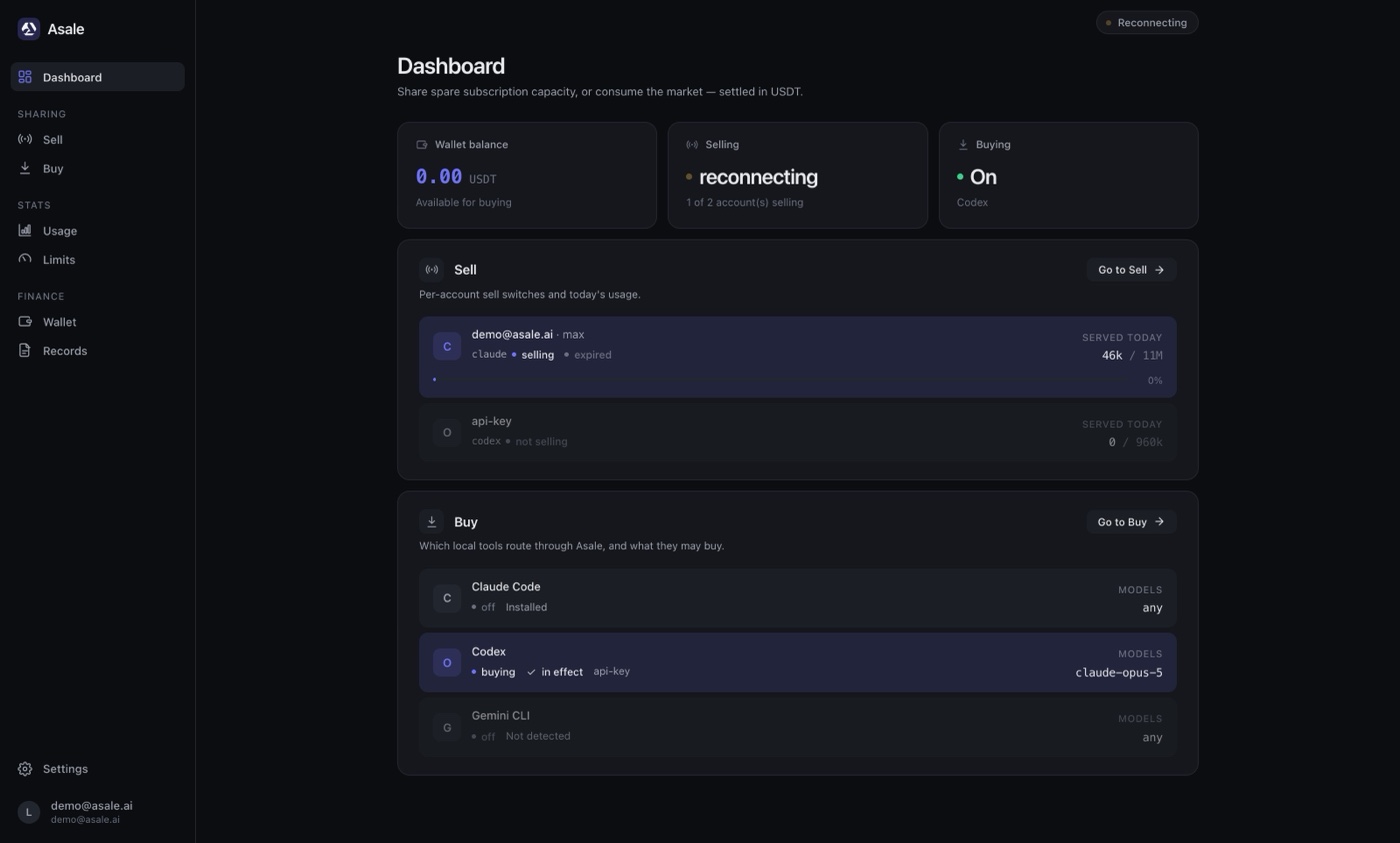This screenshot has height=843, width=1400.
Task: Click the Settings gear icon
Action: [x=25, y=769]
